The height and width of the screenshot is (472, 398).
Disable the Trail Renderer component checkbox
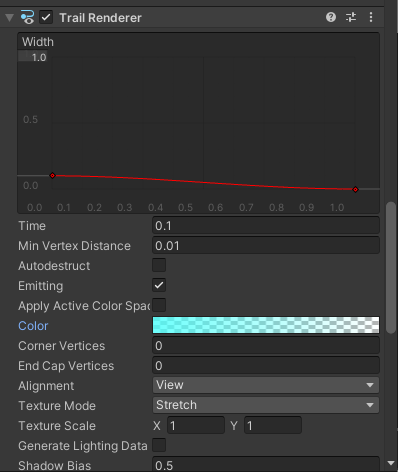(46, 17)
